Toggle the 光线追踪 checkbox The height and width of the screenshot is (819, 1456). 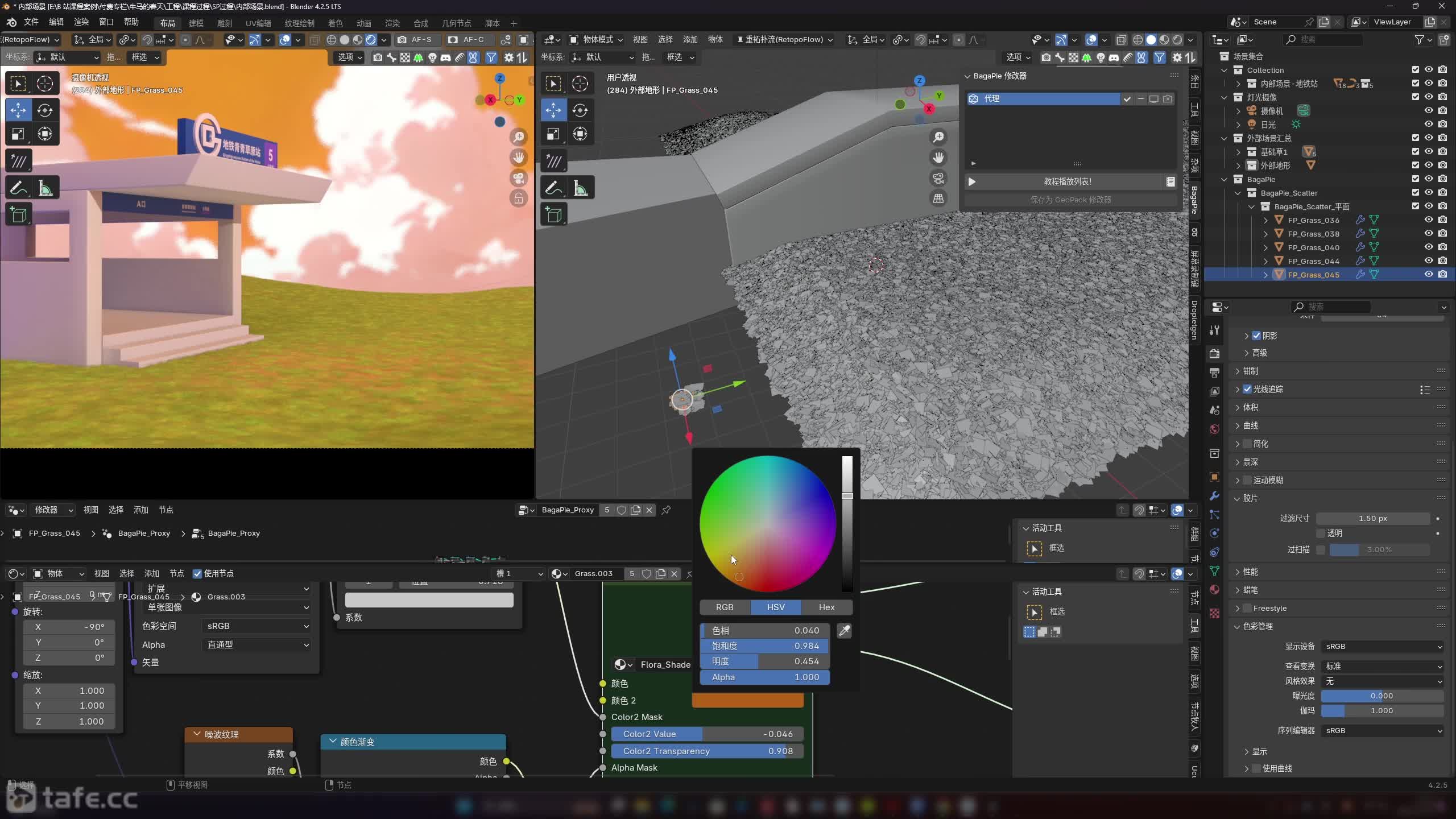1247,389
